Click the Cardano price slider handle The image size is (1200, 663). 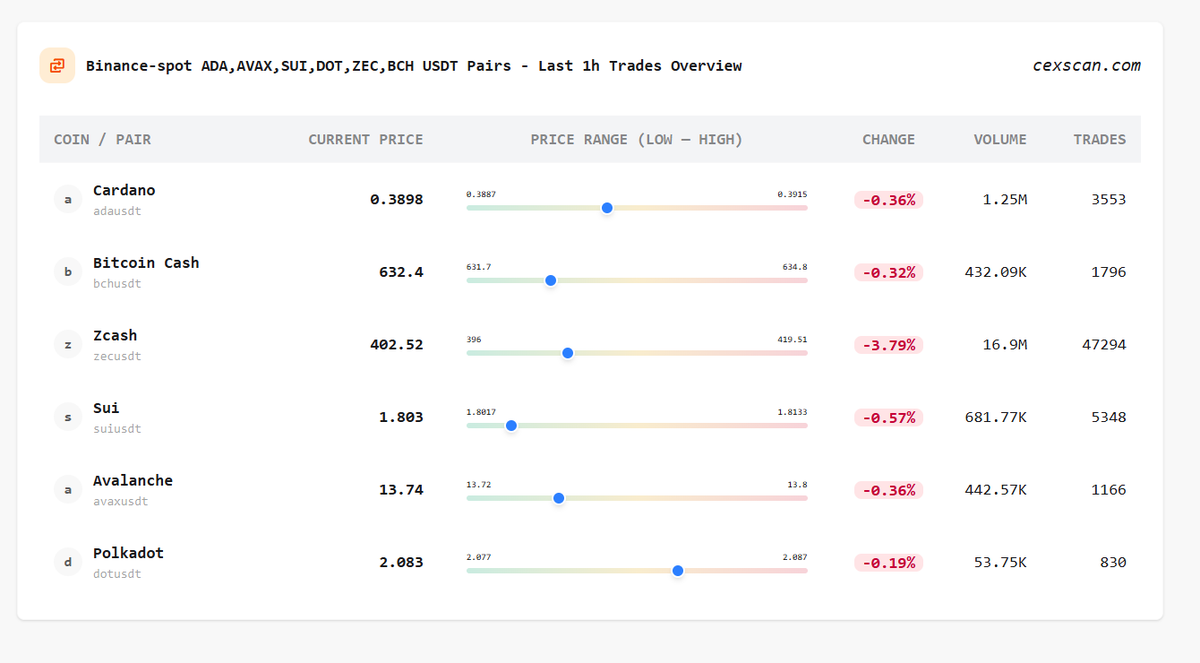(x=606, y=208)
